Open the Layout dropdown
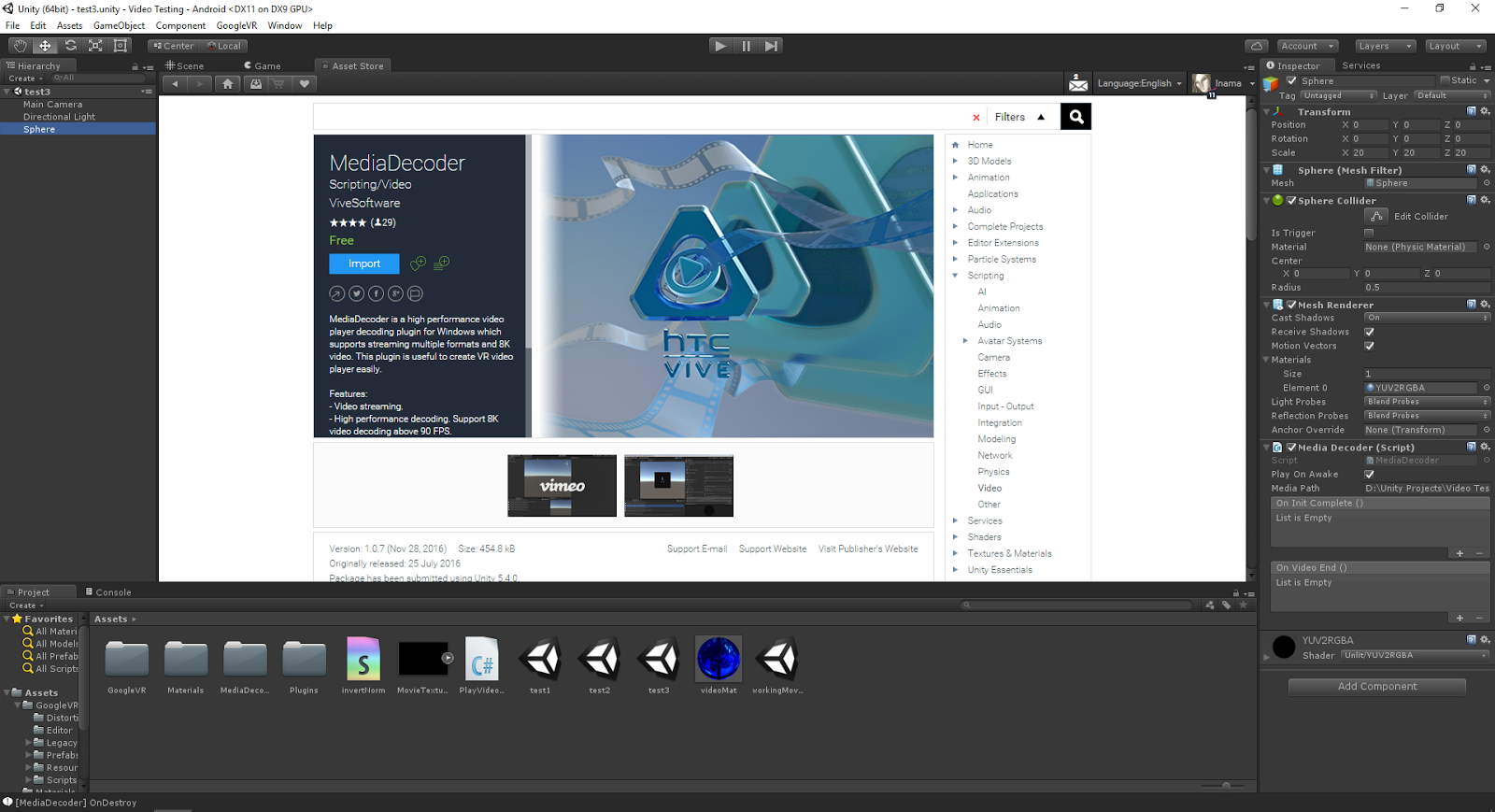The height and width of the screenshot is (812, 1495). coord(1455,46)
